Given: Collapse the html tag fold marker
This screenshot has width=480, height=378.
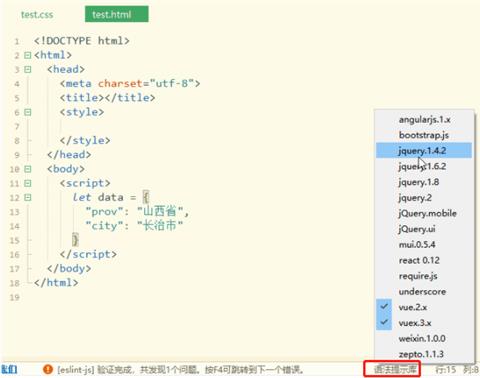Looking at the screenshot, I should (28, 55).
